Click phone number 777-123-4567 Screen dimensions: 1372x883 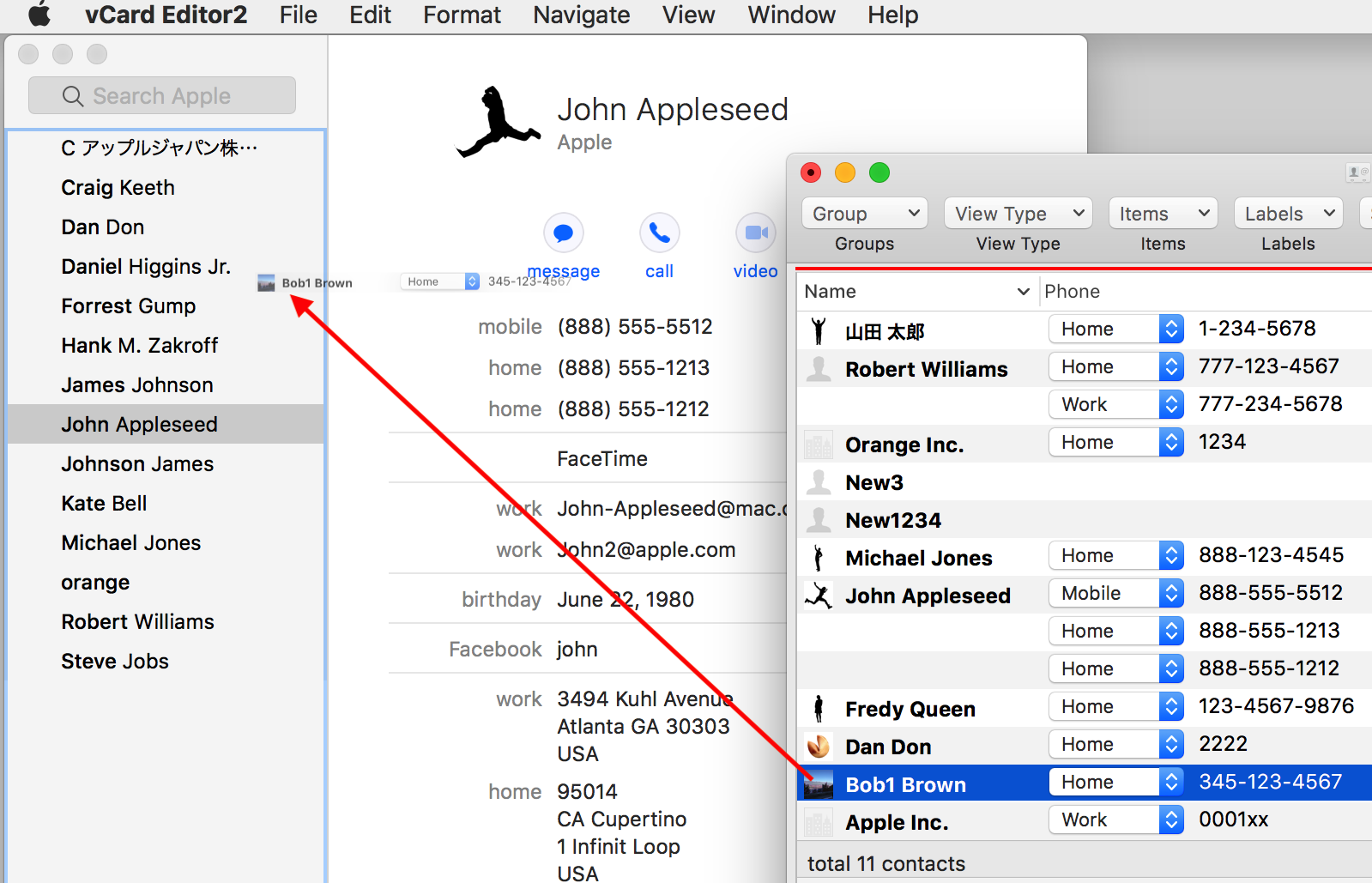(x=1268, y=366)
